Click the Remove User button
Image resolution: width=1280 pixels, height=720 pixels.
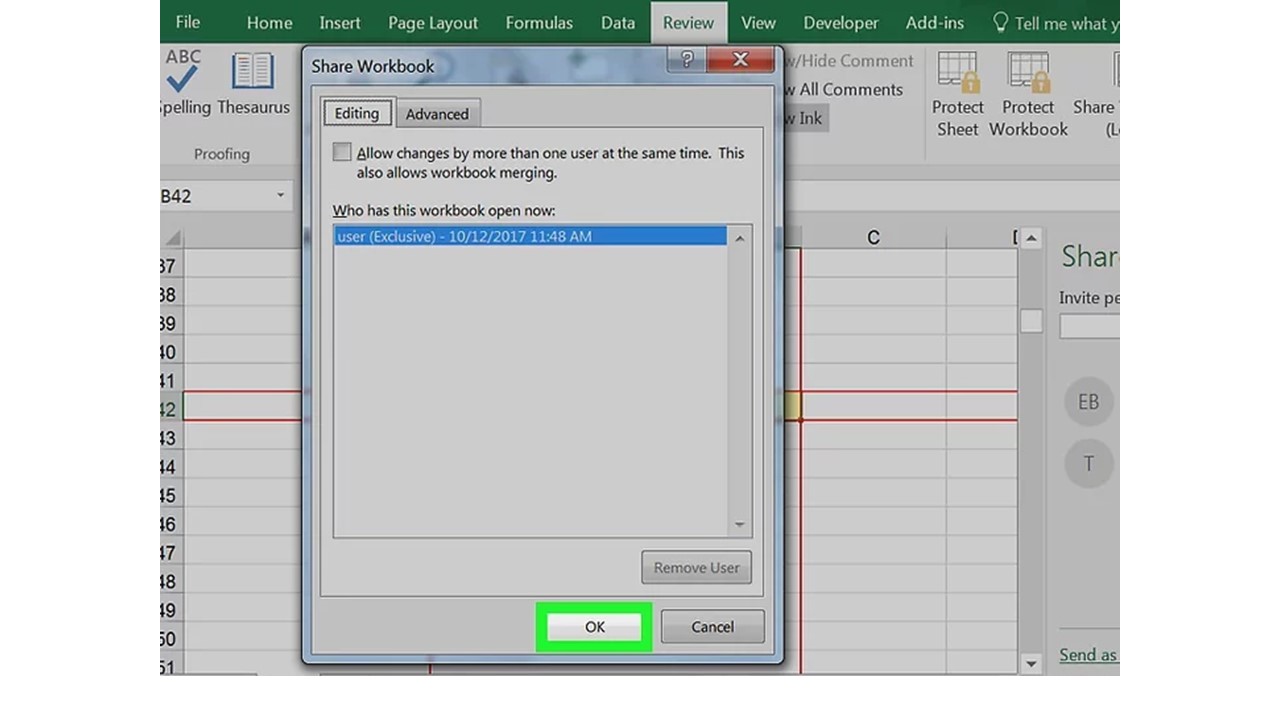[696, 567]
